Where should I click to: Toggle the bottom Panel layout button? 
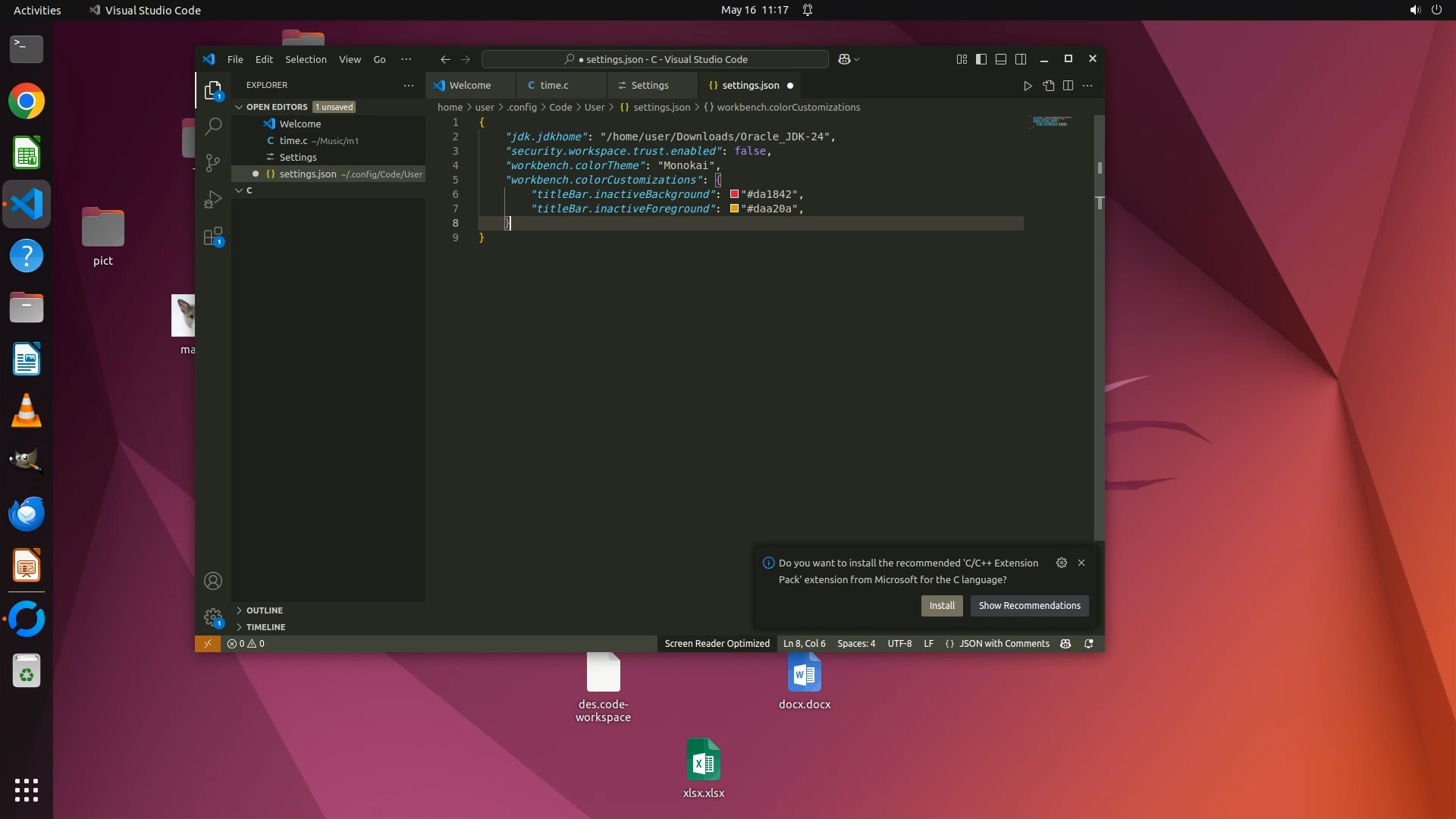pos(1001,59)
